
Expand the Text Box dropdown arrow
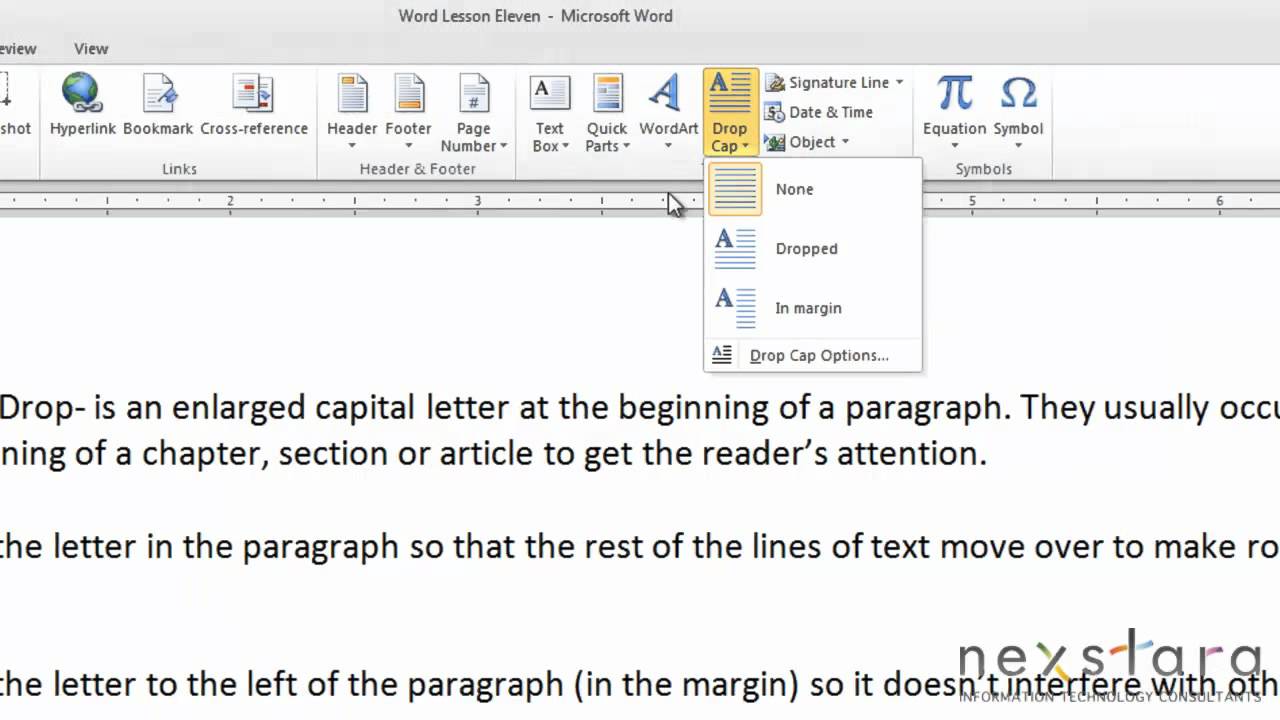(x=565, y=146)
